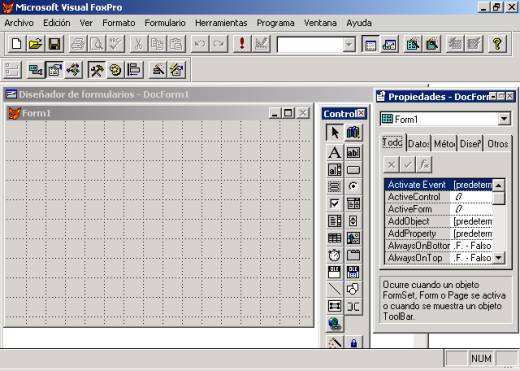Click the Save diskette toolbar icon
Viewport: 520px width, 371px height.
tap(54, 44)
